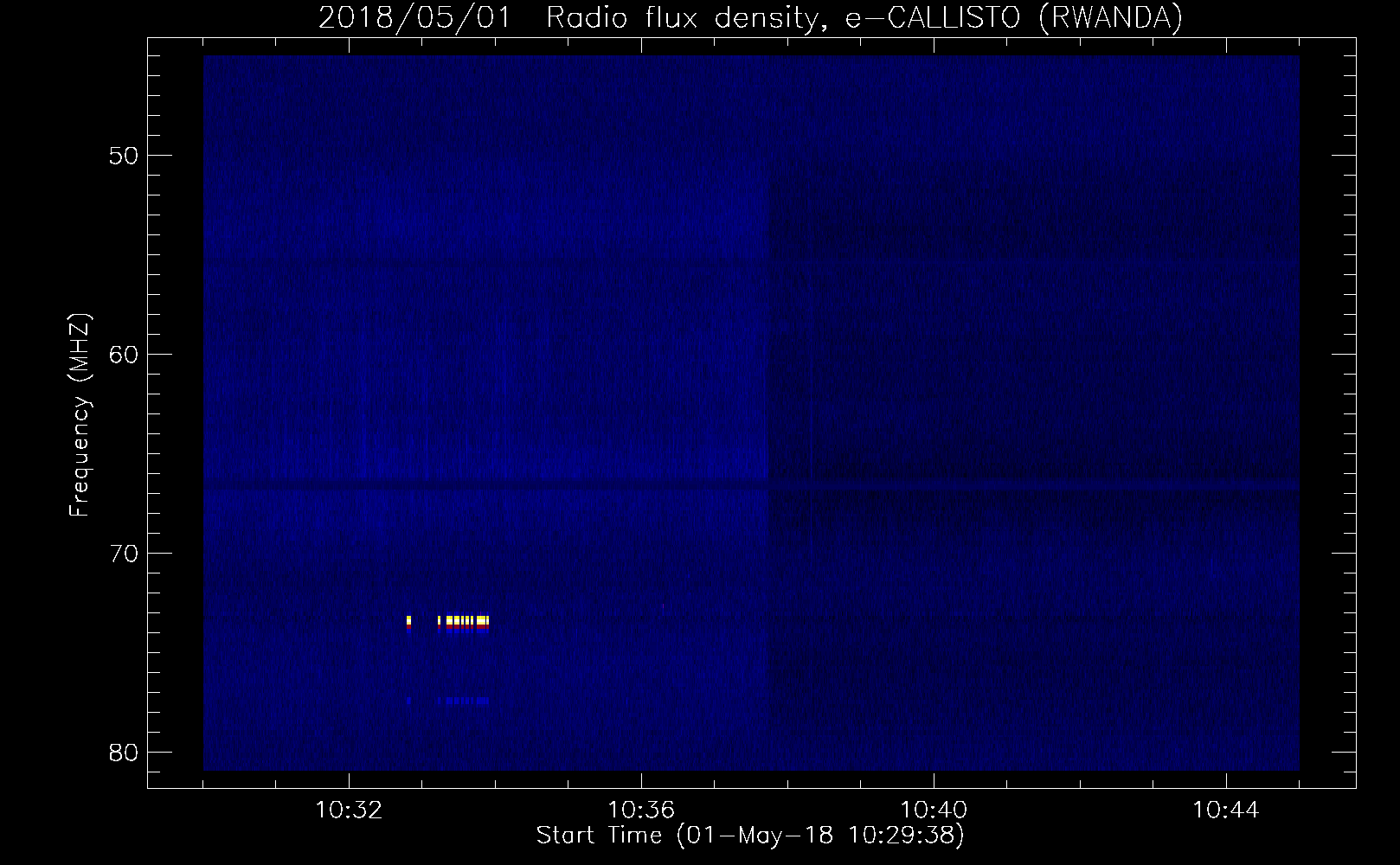Viewport: 1400px width, 865px height.
Task: Click the dark horizontal band near 67 MHz
Action: click(x=751, y=486)
